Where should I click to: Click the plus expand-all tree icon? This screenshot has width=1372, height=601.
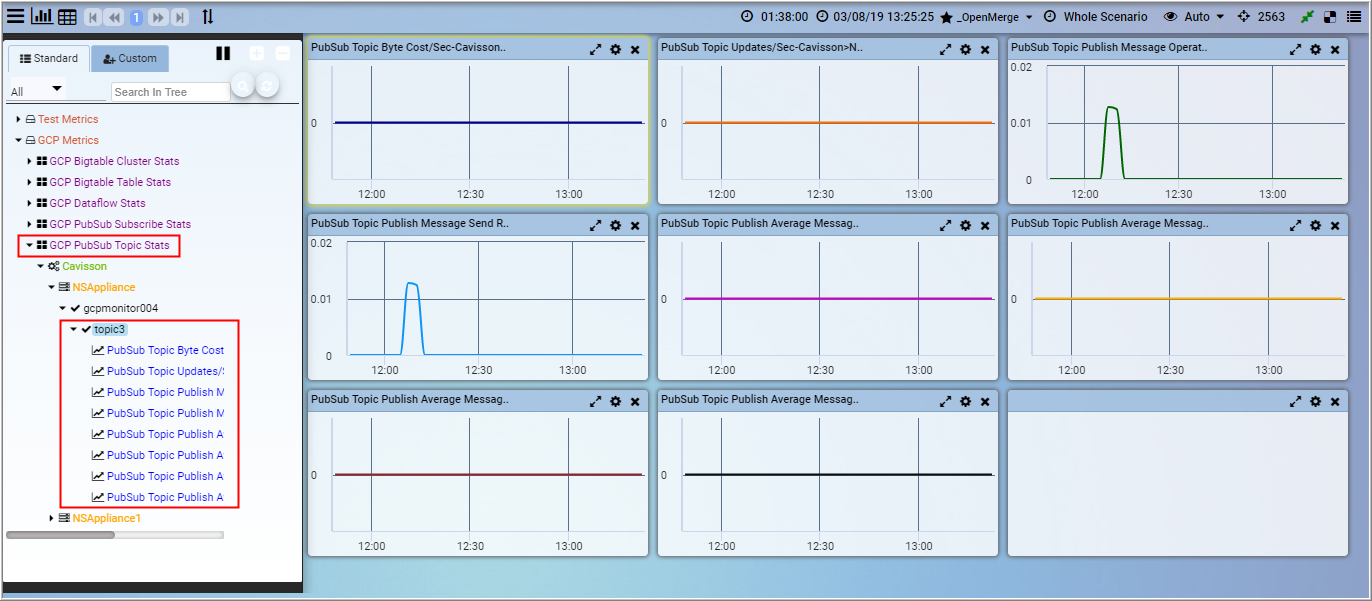click(x=257, y=53)
